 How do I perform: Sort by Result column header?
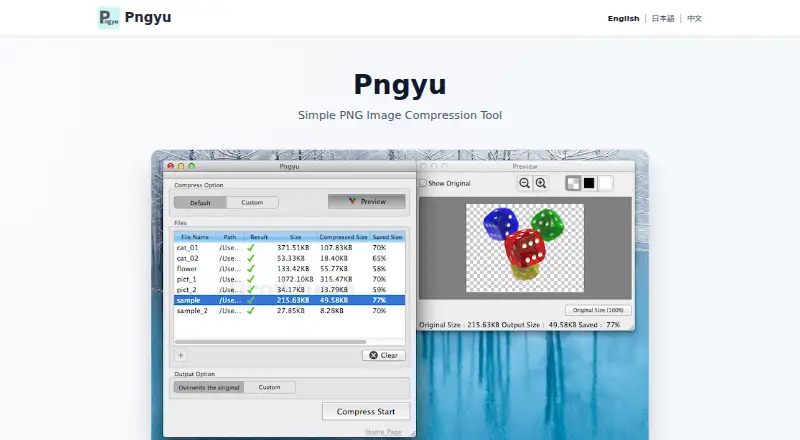(x=259, y=237)
